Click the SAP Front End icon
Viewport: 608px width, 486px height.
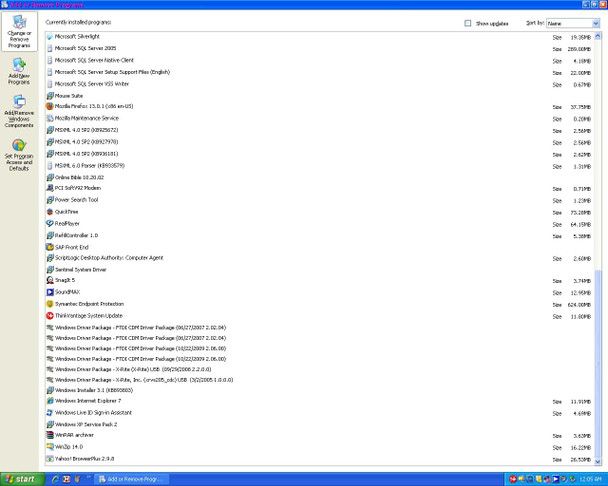50,247
